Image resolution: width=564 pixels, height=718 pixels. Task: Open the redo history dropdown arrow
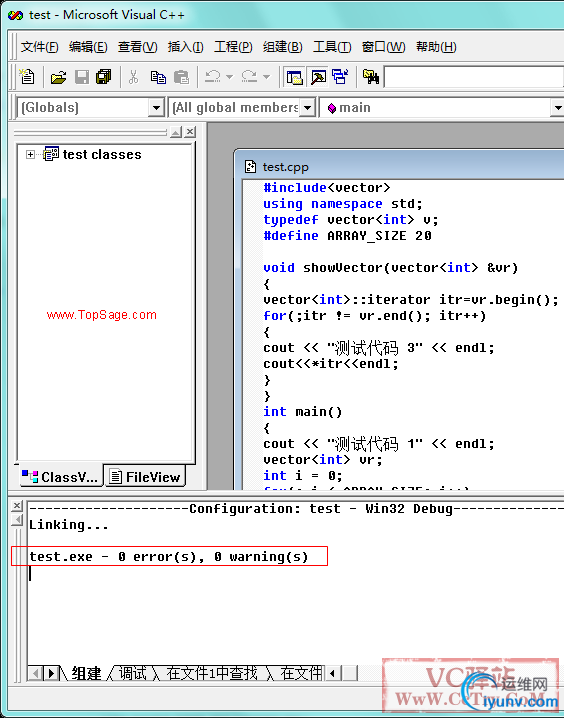pos(266,77)
